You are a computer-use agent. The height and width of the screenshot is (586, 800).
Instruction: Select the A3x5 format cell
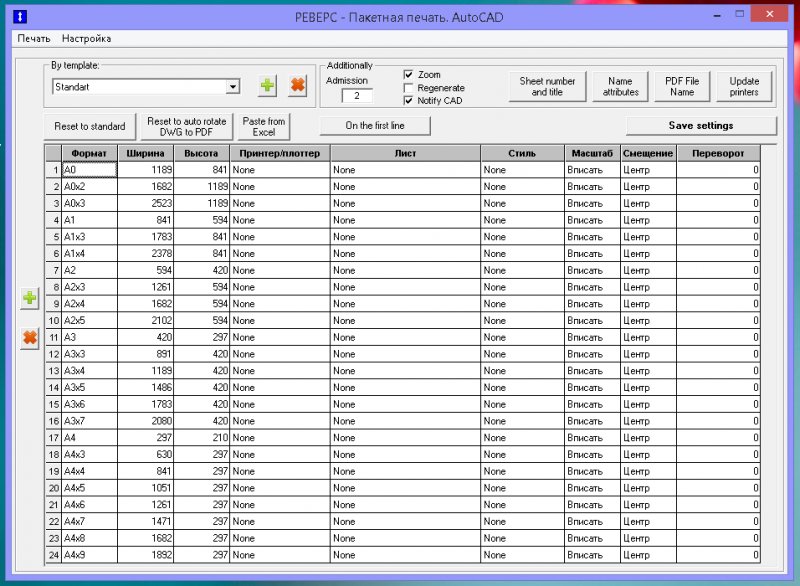click(x=90, y=388)
